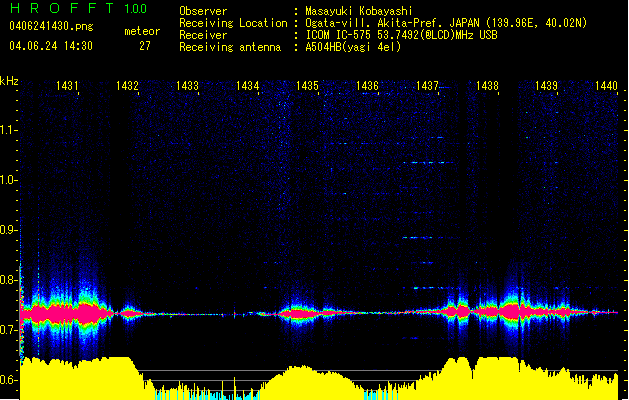Click time marker 1439
The width and height of the screenshot is (629, 400).
click(546, 86)
